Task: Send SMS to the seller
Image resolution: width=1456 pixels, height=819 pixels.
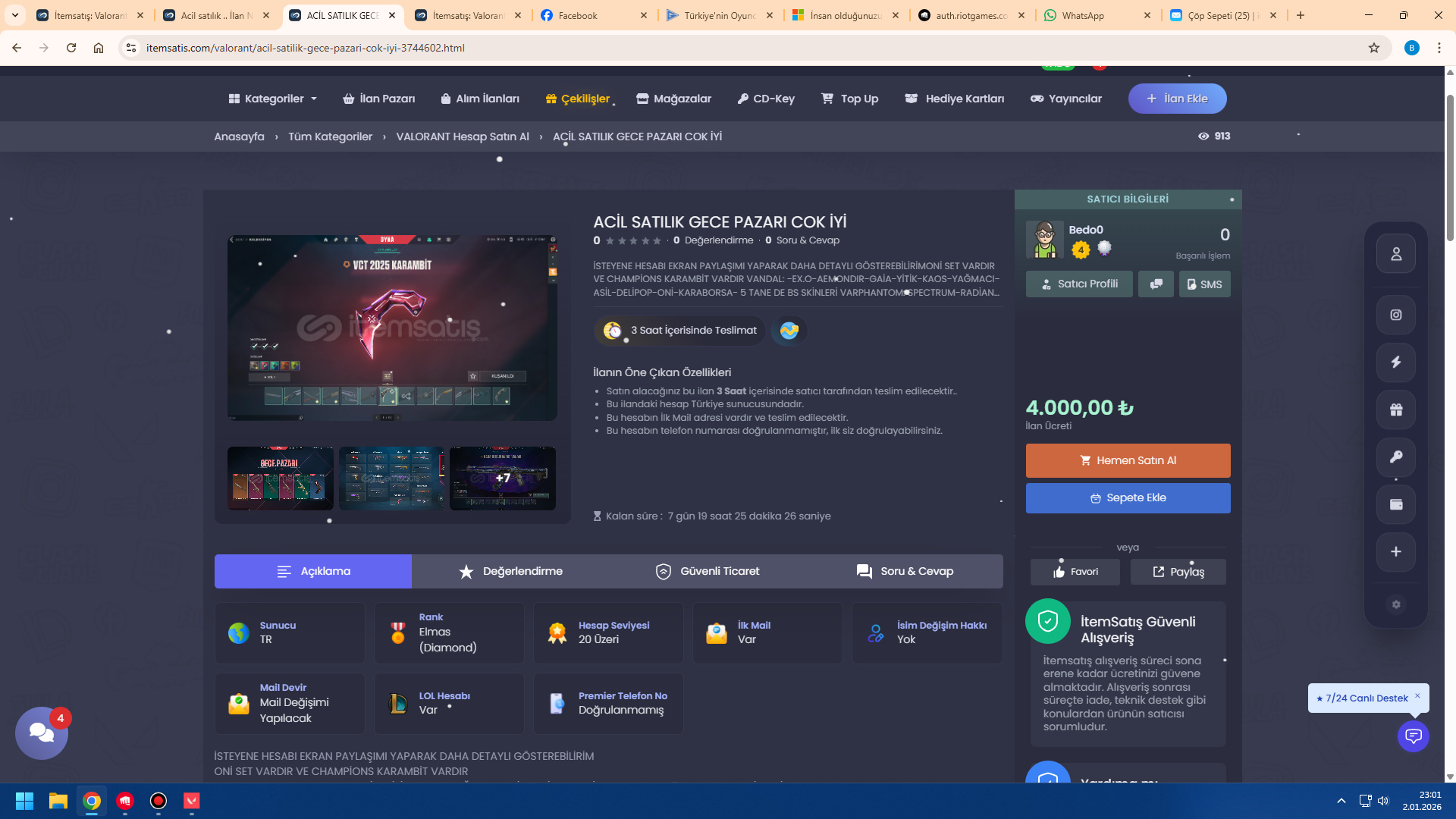Action: point(1205,284)
